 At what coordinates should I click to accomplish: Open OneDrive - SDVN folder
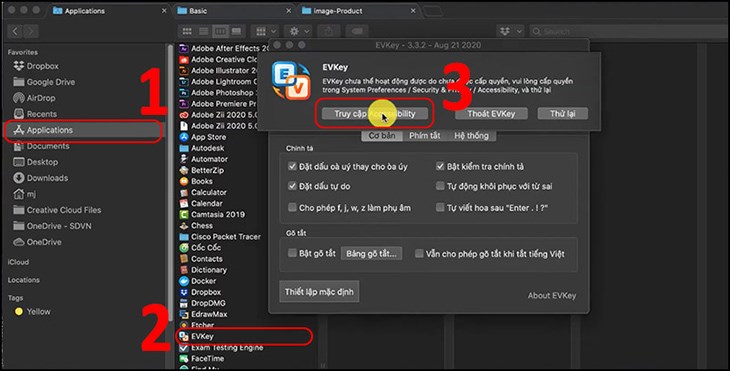(x=53, y=226)
